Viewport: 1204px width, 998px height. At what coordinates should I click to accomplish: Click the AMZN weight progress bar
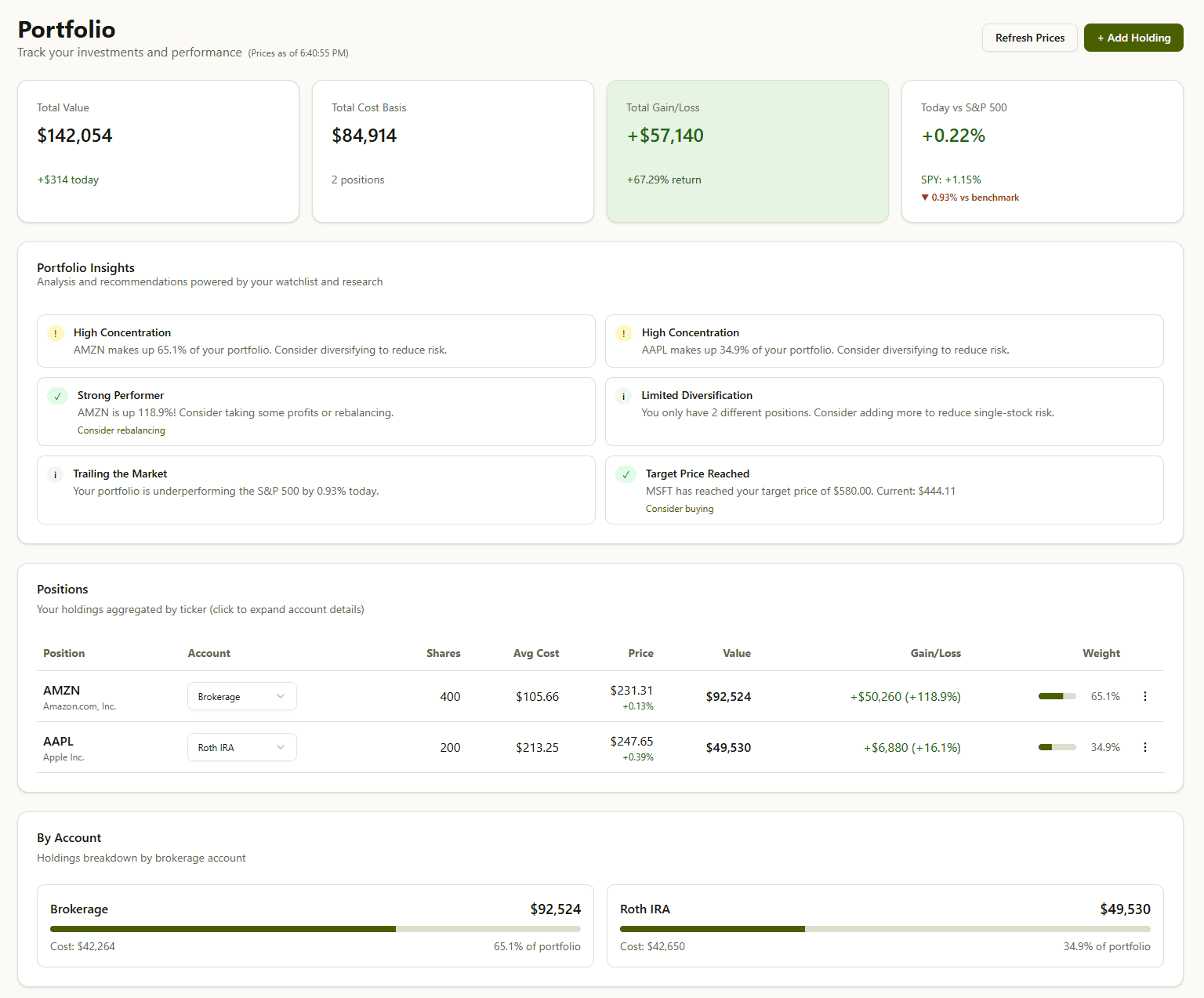[1057, 696]
